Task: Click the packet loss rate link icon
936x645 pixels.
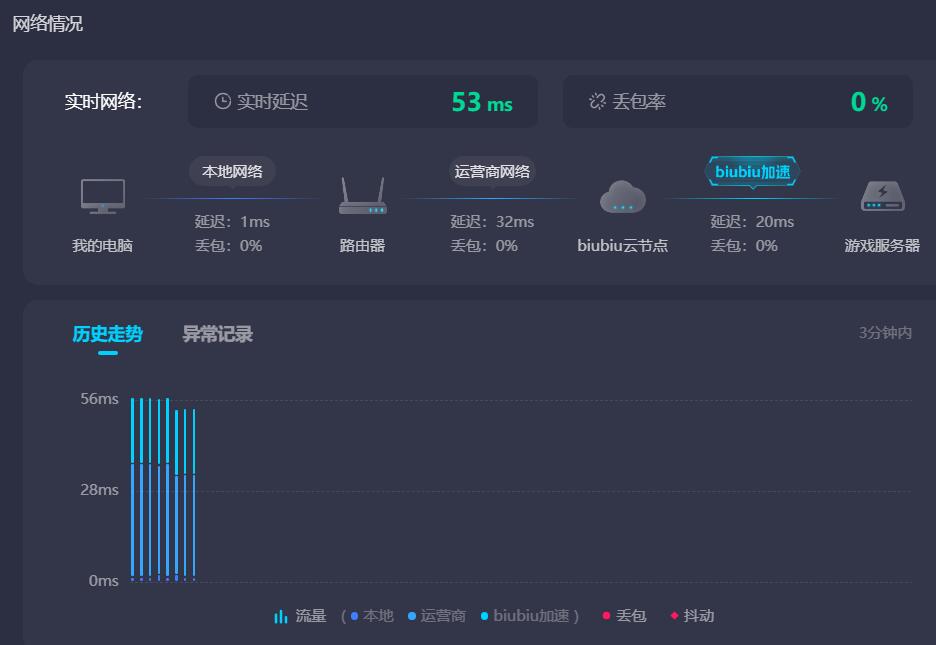Action: (x=597, y=101)
